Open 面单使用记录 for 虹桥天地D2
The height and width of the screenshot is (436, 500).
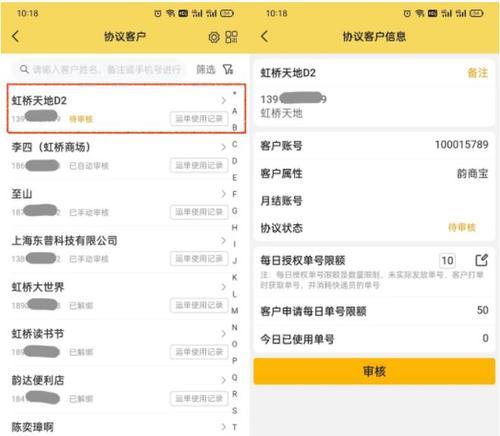199,119
